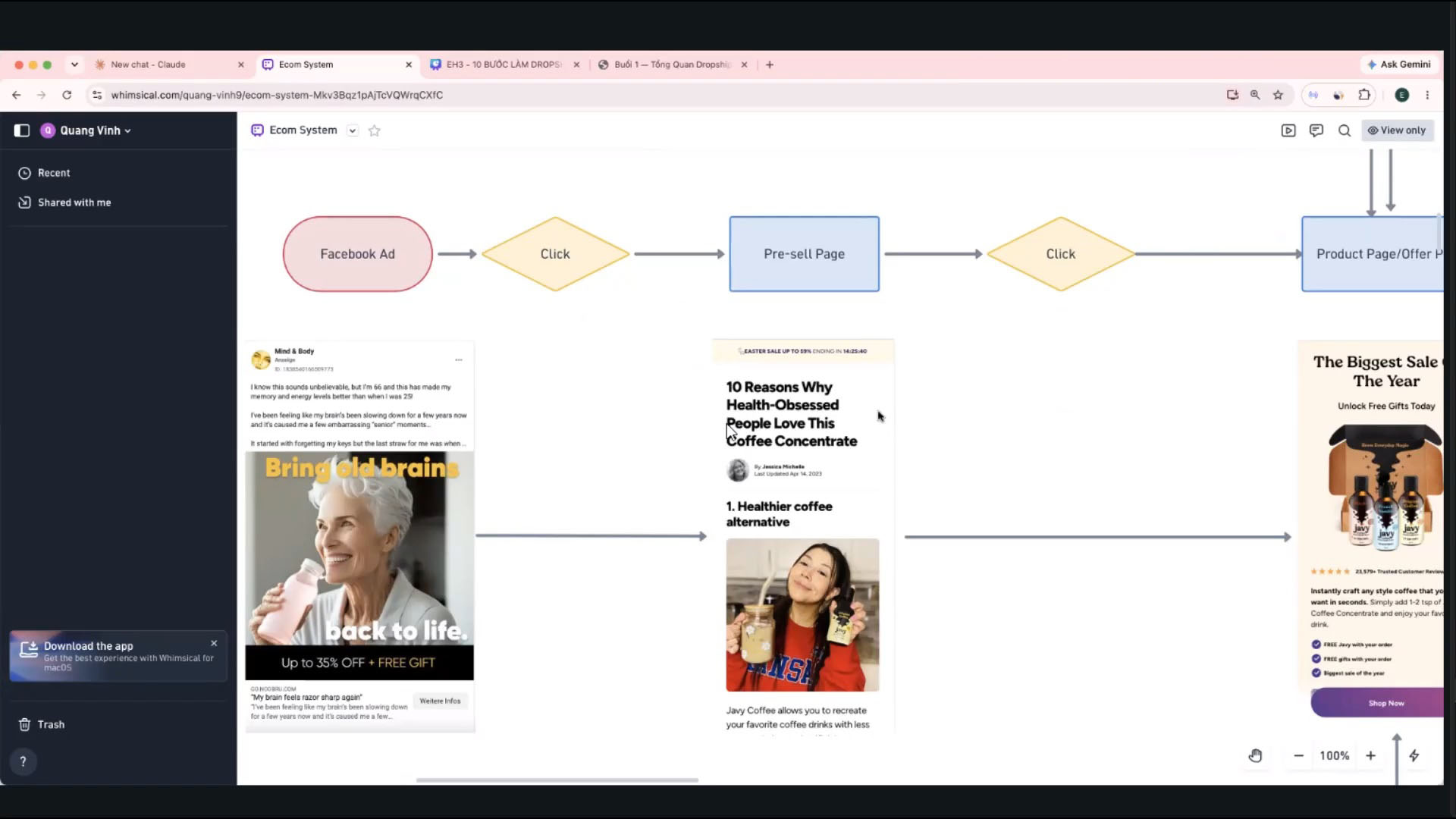Close the Buổi 1 browser tab

(744, 64)
